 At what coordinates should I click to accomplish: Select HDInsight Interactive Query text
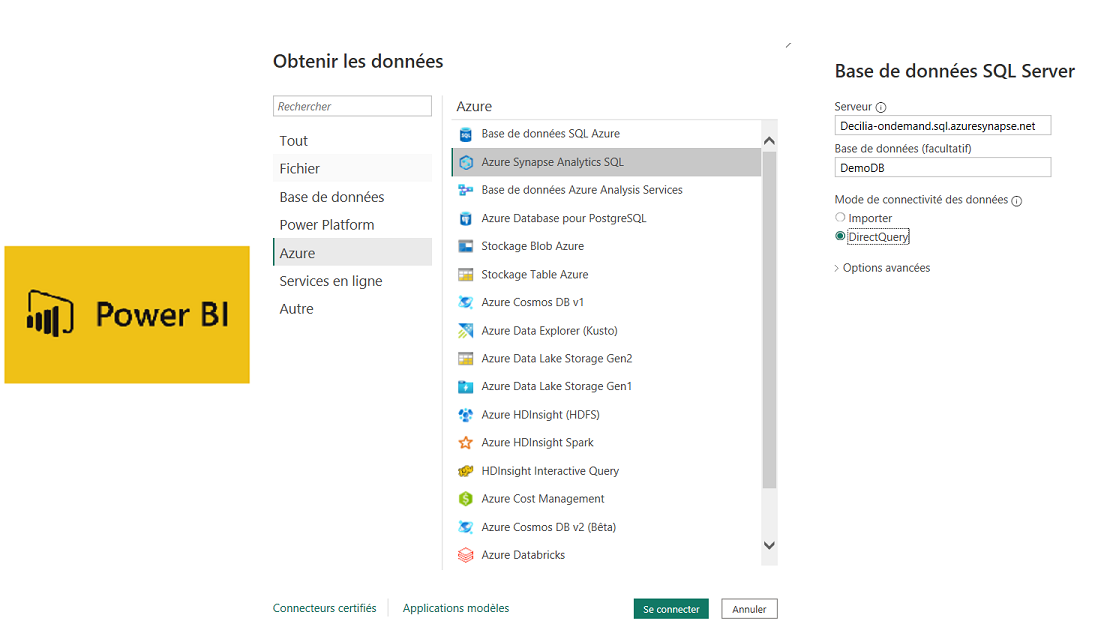click(x=550, y=470)
